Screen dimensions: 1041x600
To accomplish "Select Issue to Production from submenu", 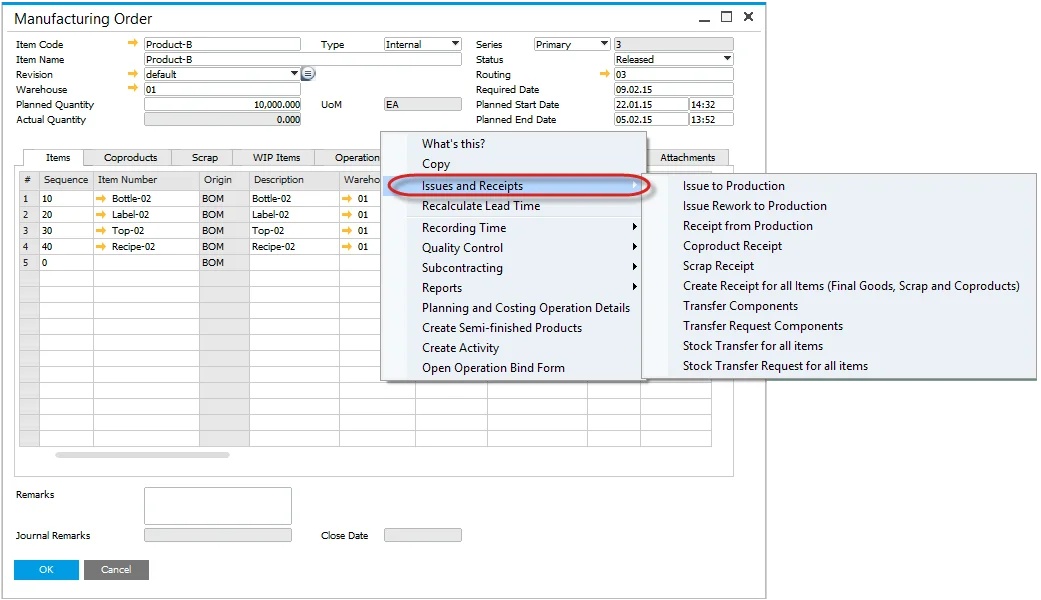I will tap(733, 186).
